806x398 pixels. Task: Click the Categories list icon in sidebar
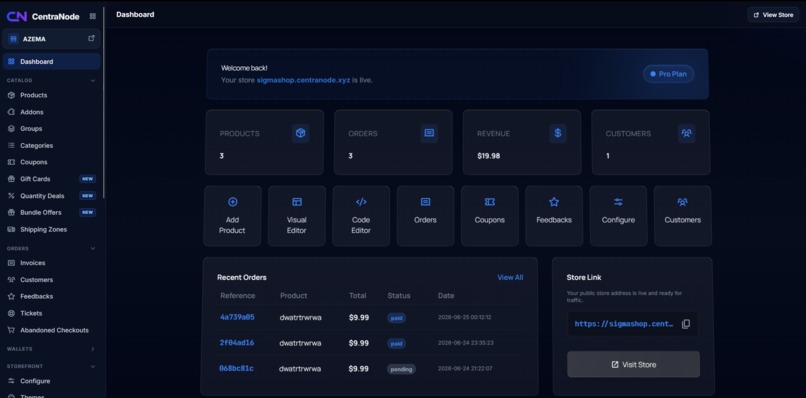(x=11, y=146)
